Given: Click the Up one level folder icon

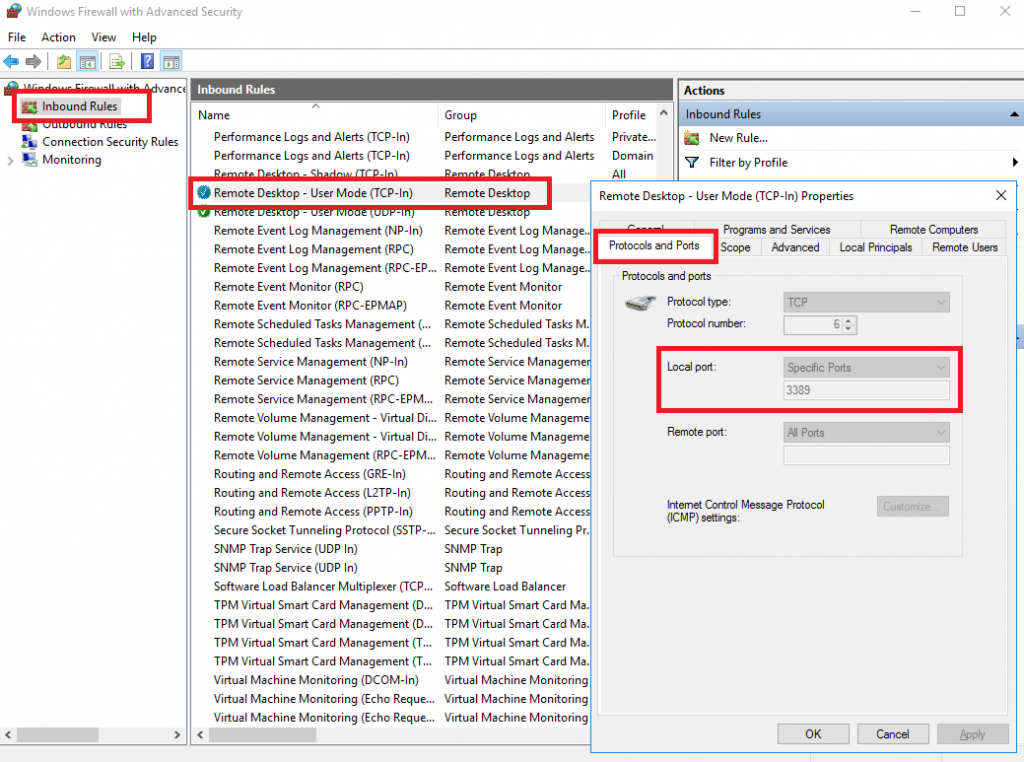Looking at the screenshot, I should pyautogui.click(x=63, y=62).
